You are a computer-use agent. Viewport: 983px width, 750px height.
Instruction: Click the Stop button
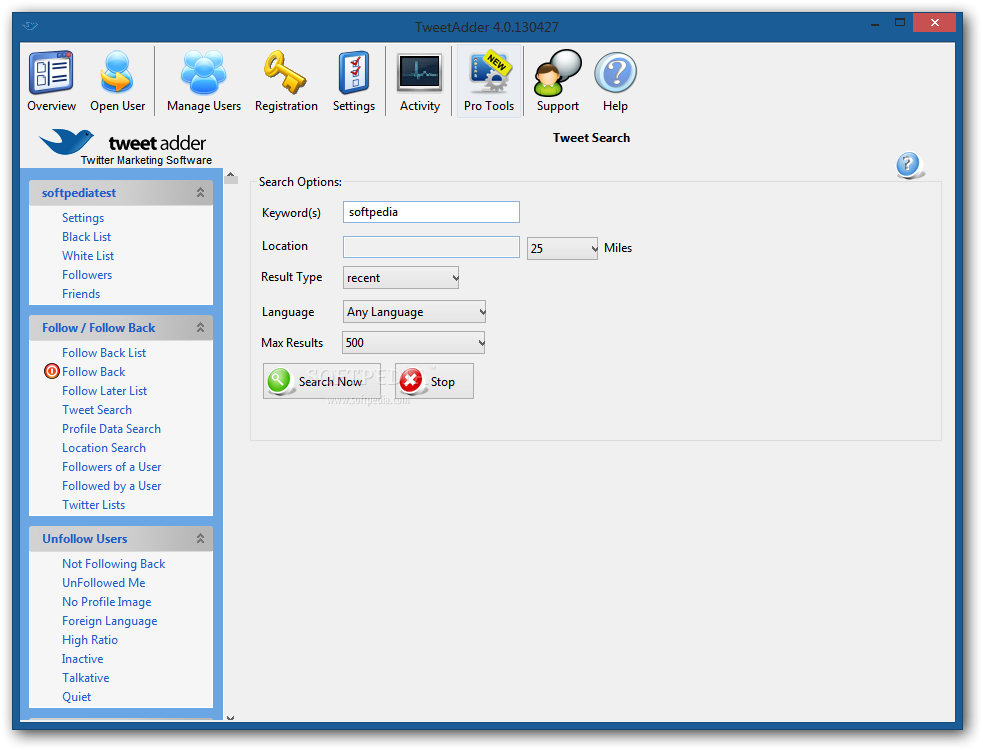(434, 381)
